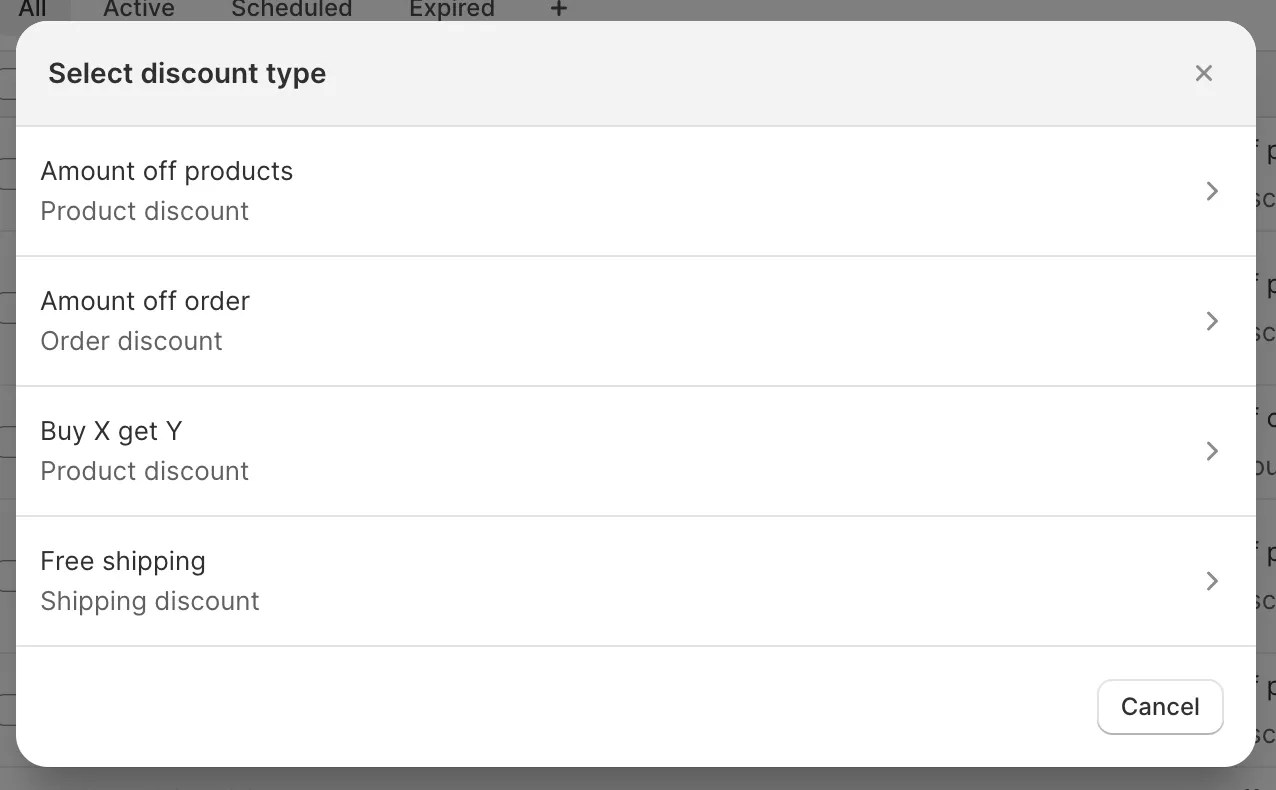Open the Expired discounts tab

(451, 9)
